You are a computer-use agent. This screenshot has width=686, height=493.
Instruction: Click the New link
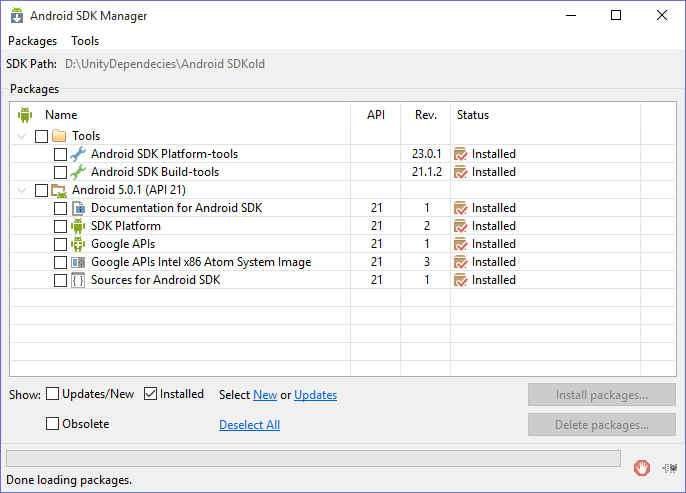265,395
